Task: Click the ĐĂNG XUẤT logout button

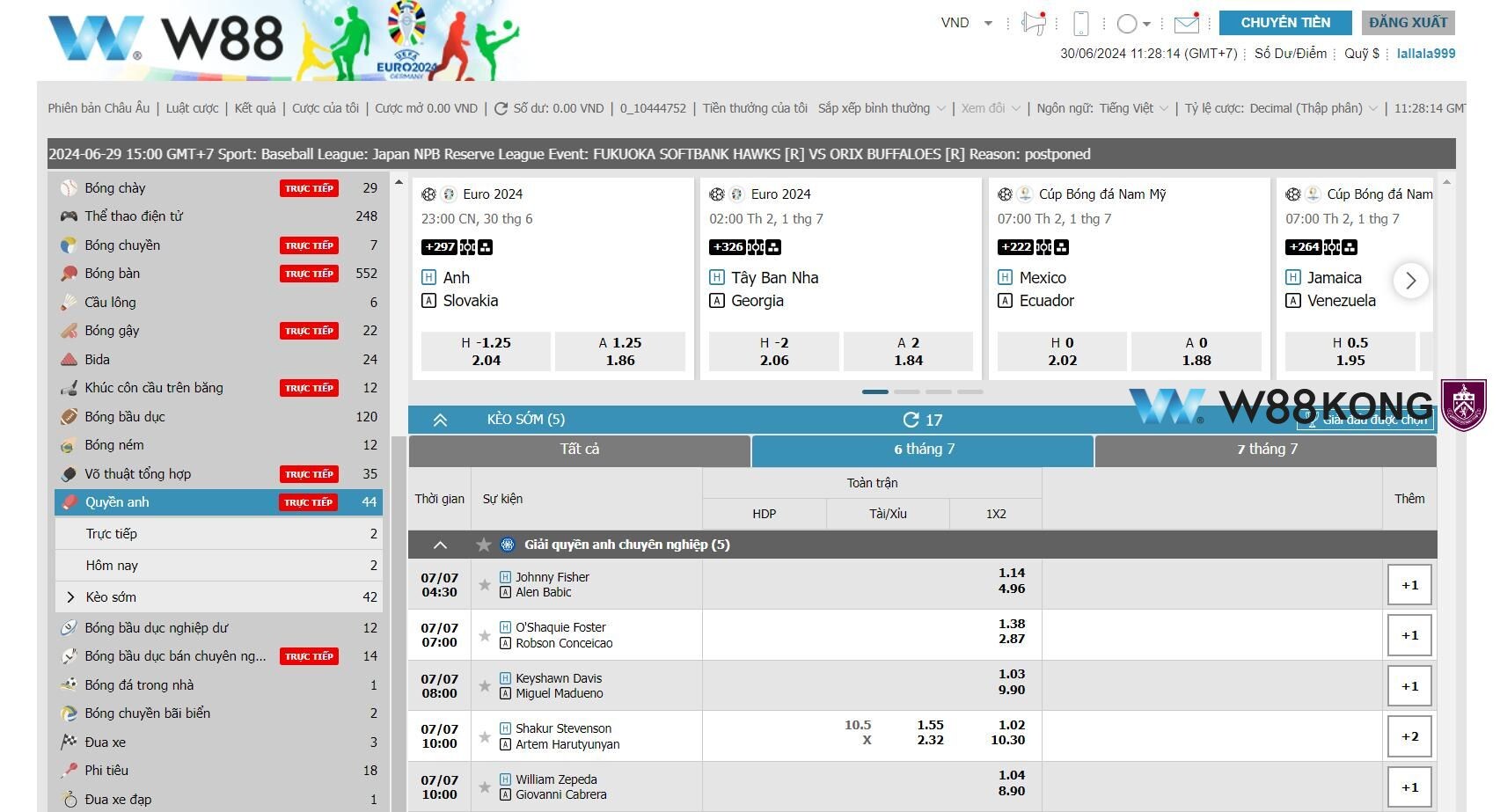Action: [x=1408, y=23]
